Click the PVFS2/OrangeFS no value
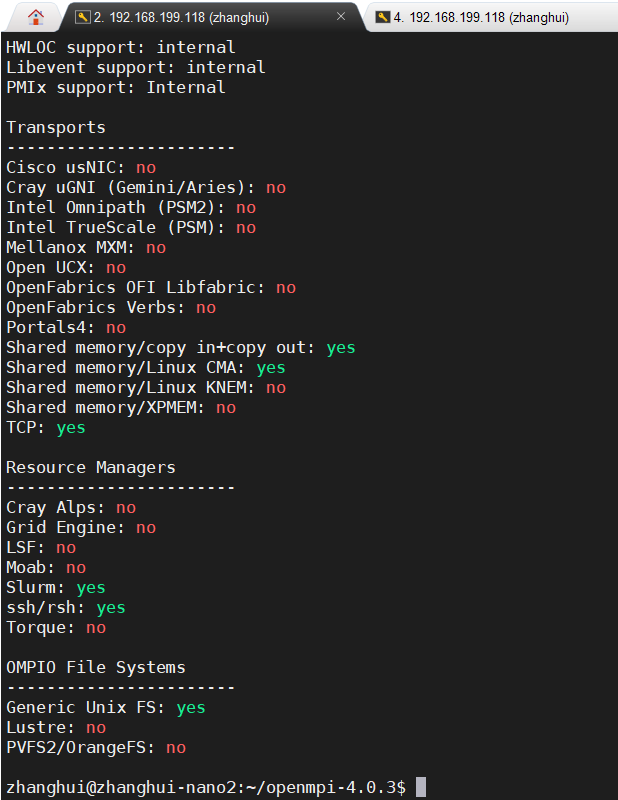 pos(176,747)
